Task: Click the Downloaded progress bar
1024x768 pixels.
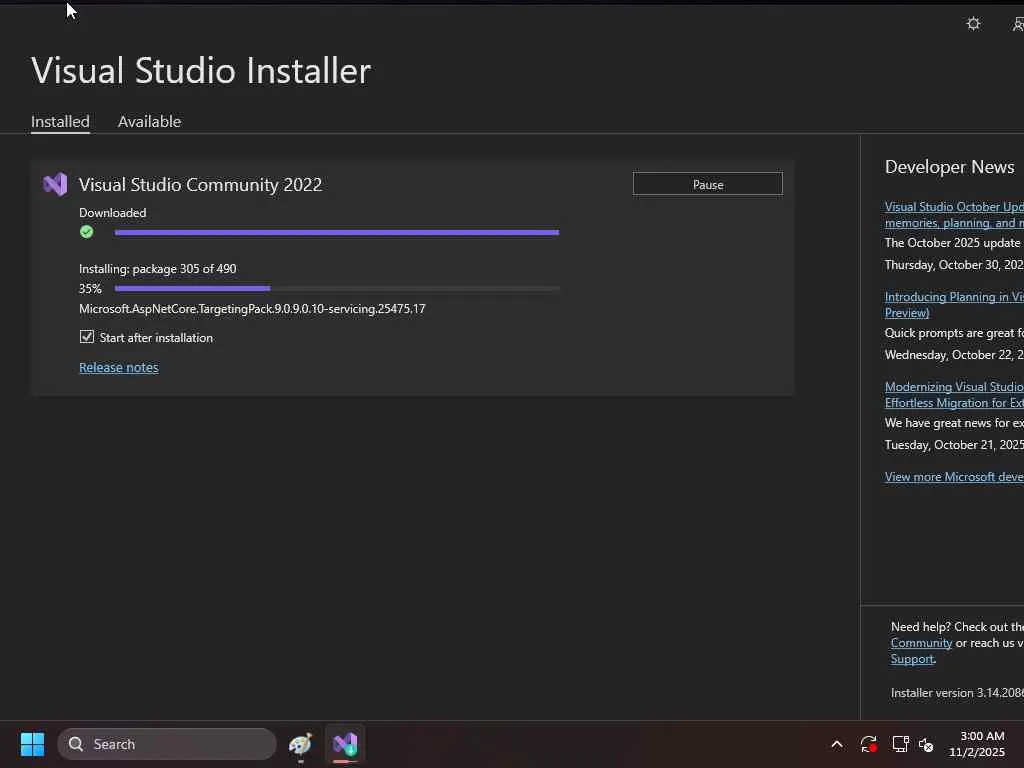Action: [336, 232]
